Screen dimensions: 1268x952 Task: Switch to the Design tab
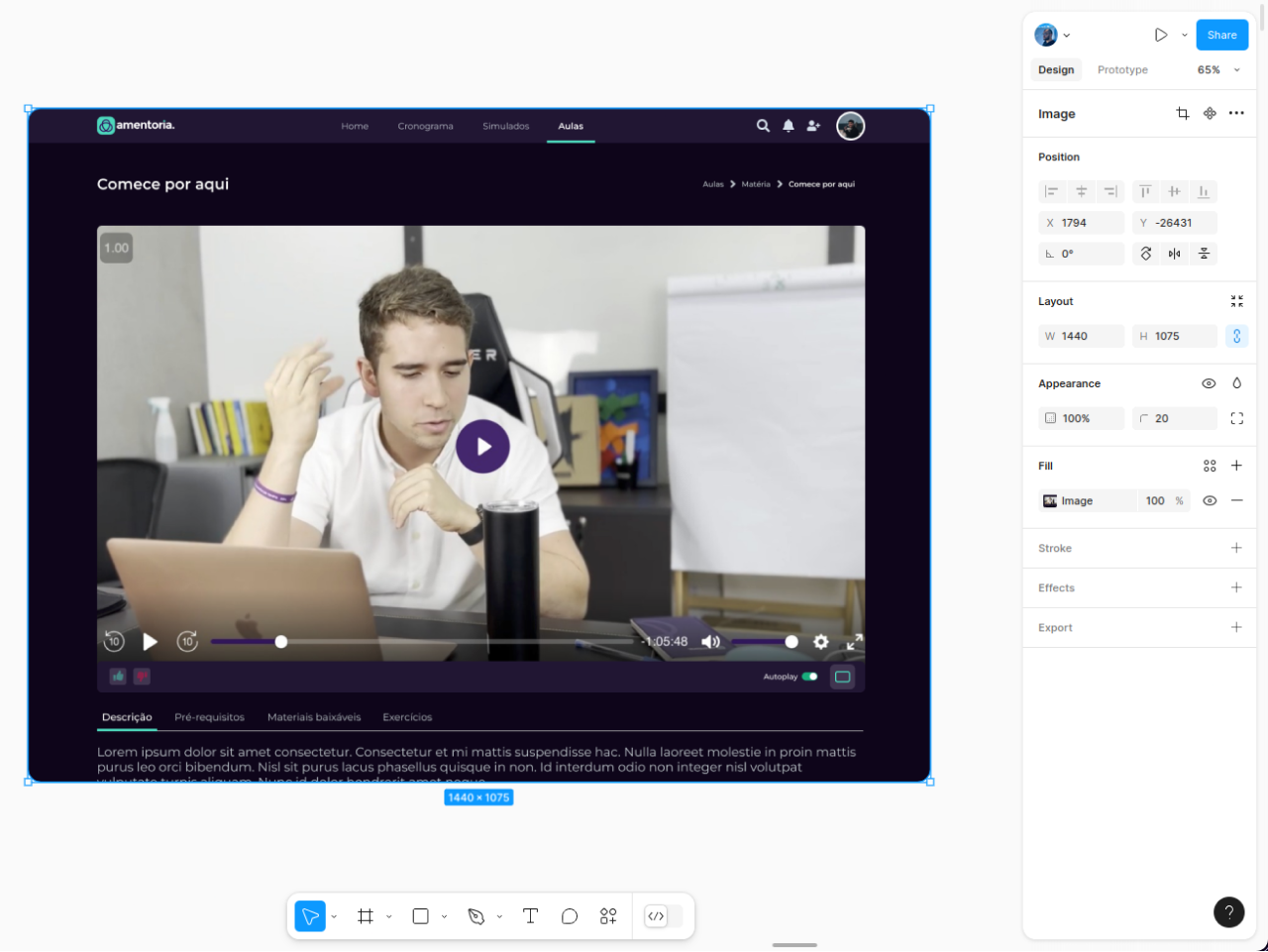[1056, 70]
